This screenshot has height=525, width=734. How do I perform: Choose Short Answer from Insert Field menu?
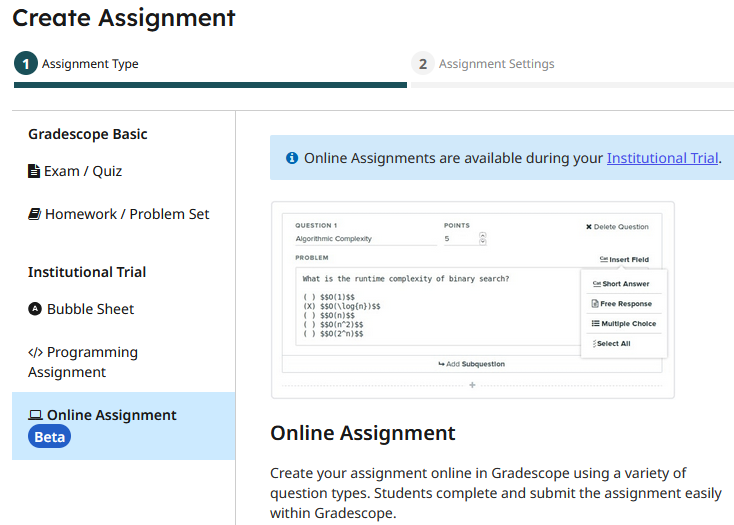click(621, 284)
